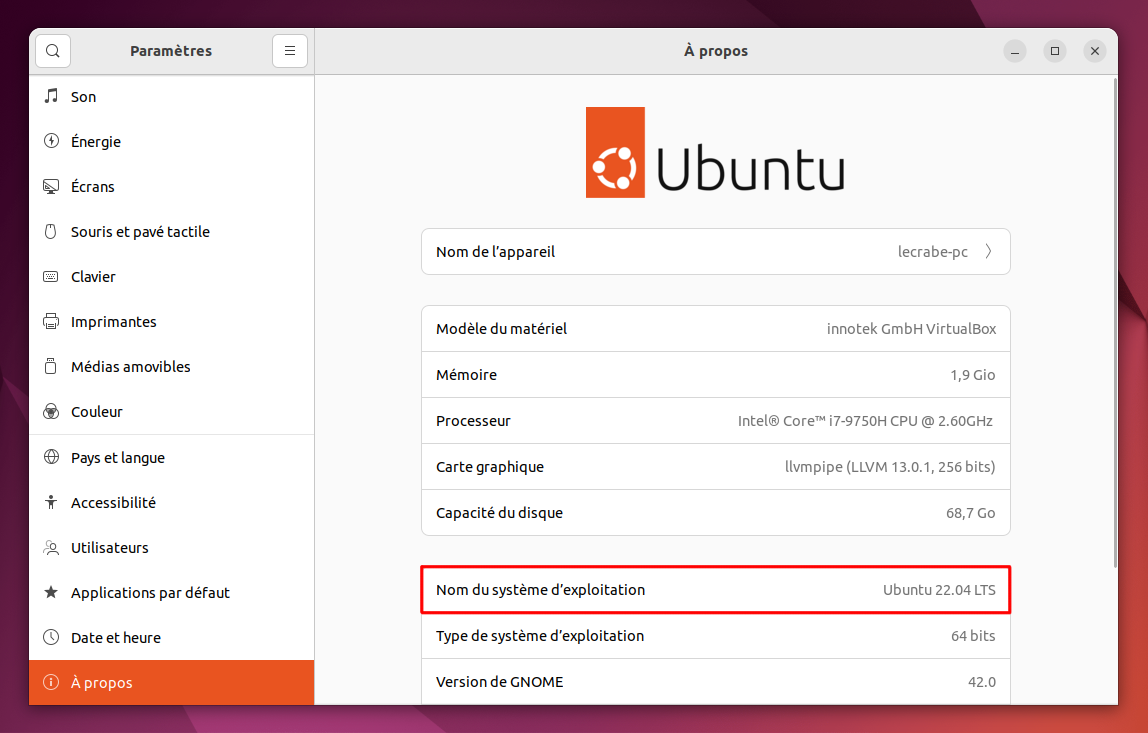Select Souris et pavé tactile
Image resolution: width=1148 pixels, height=733 pixels.
tap(171, 231)
